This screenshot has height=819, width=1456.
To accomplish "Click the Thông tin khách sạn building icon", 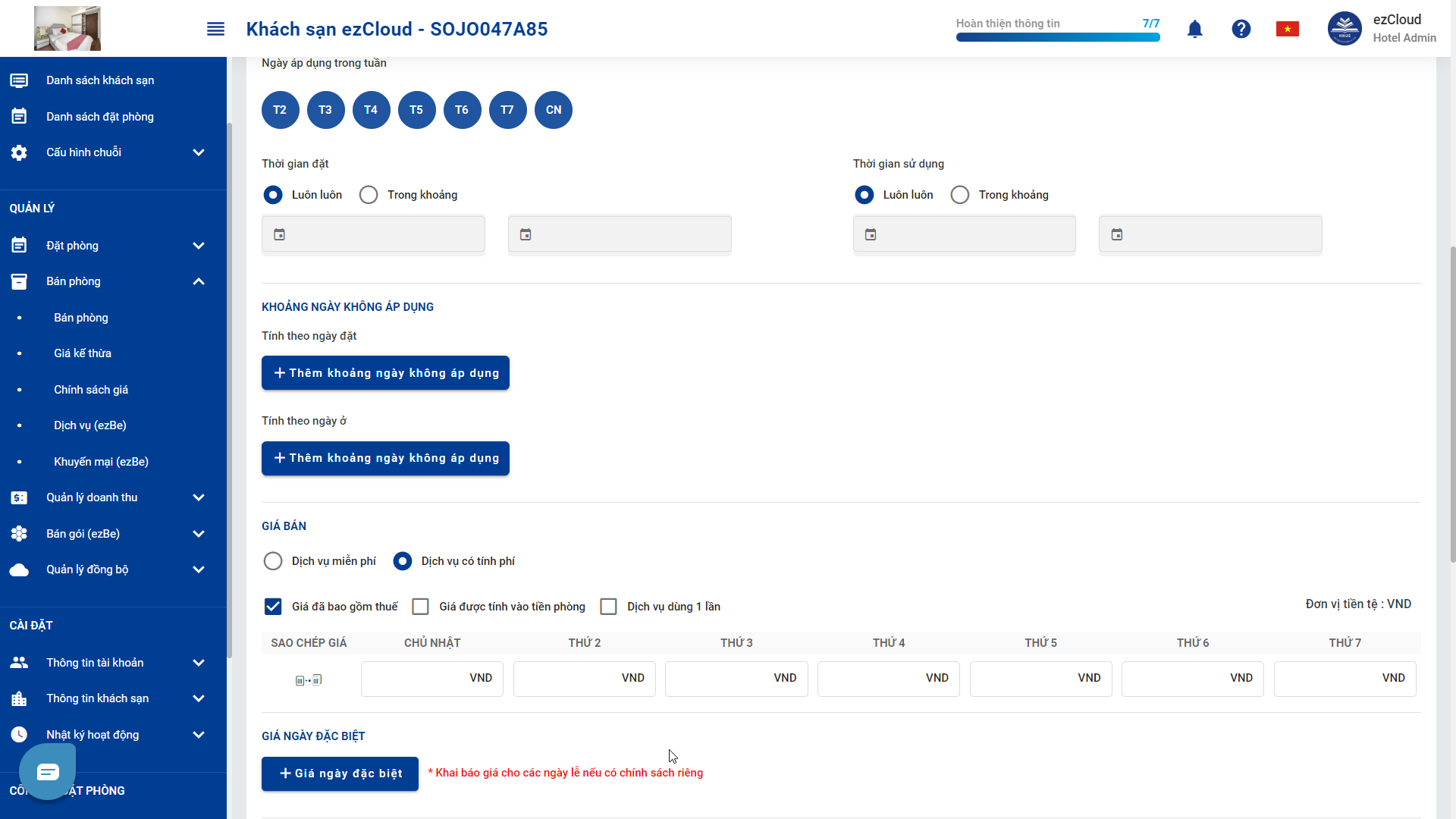I will [x=19, y=698].
